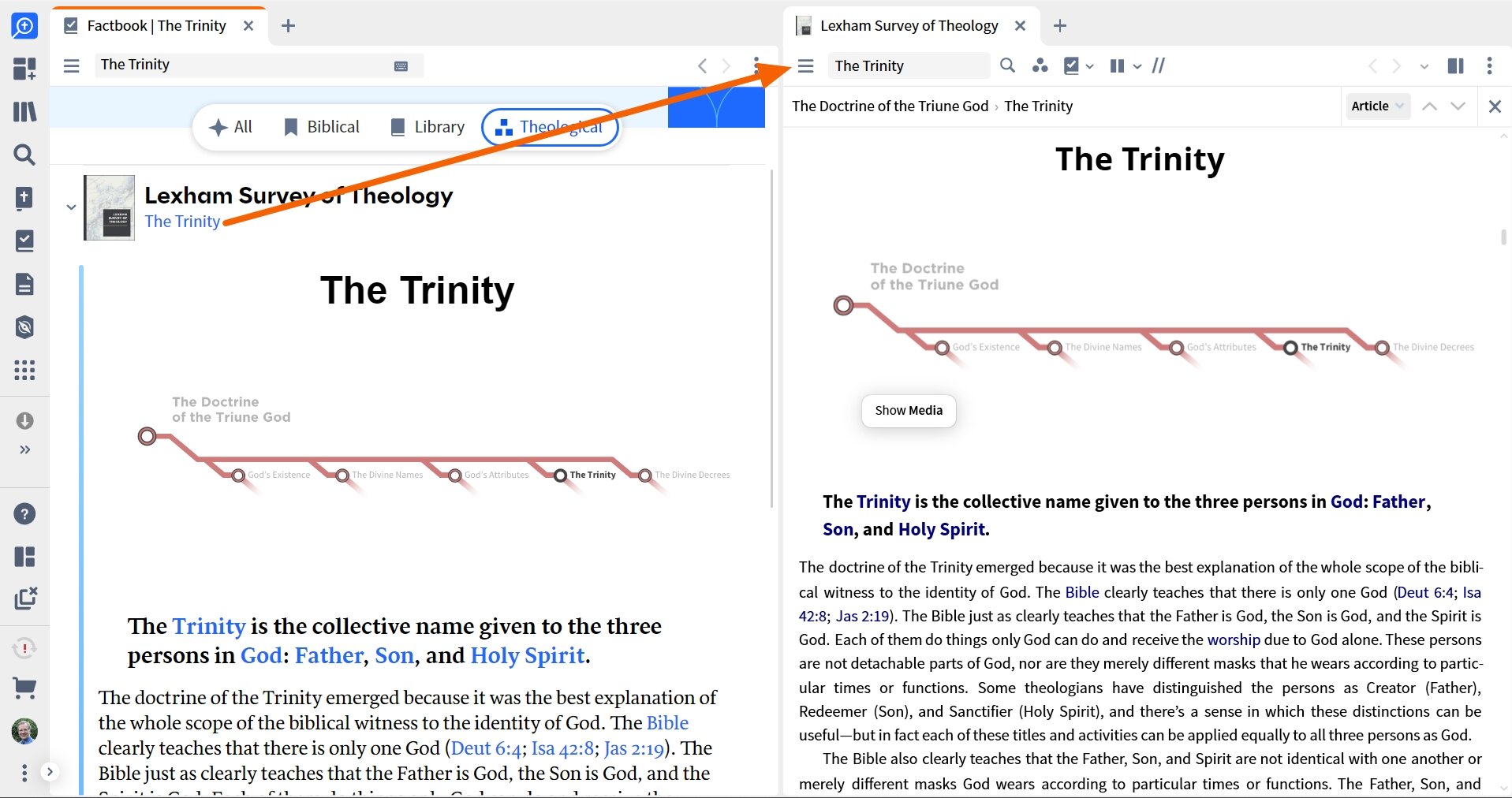
Task: Select the Library filter in Factbook
Action: pyautogui.click(x=428, y=127)
